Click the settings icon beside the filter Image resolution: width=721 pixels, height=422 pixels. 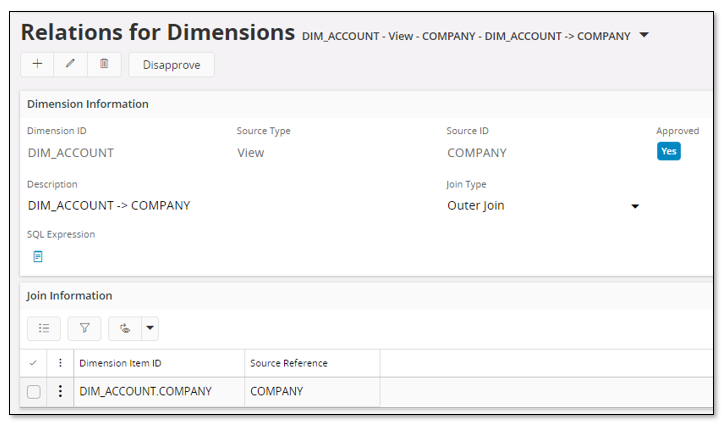[x=124, y=328]
